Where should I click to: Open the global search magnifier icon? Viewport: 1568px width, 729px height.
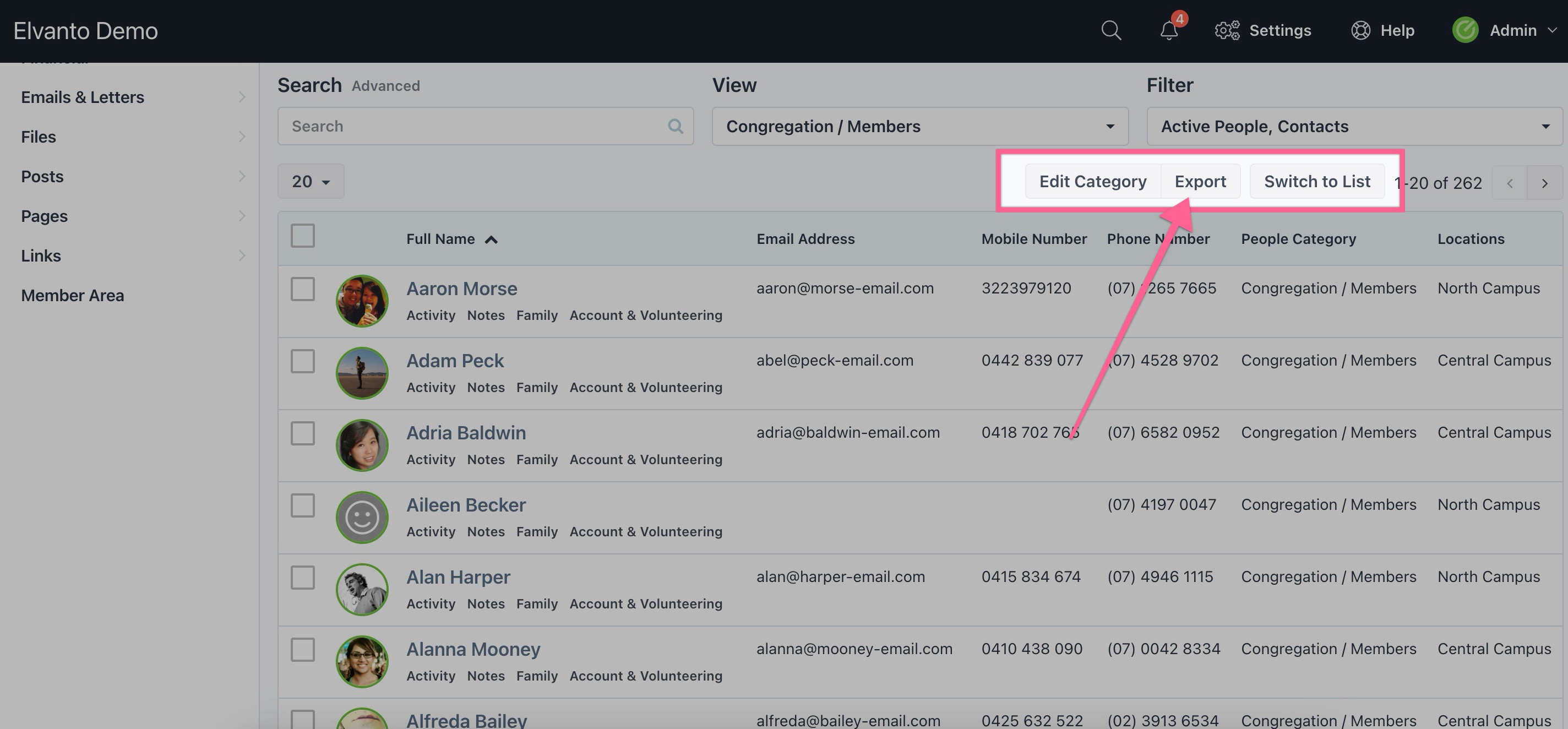tap(1111, 30)
